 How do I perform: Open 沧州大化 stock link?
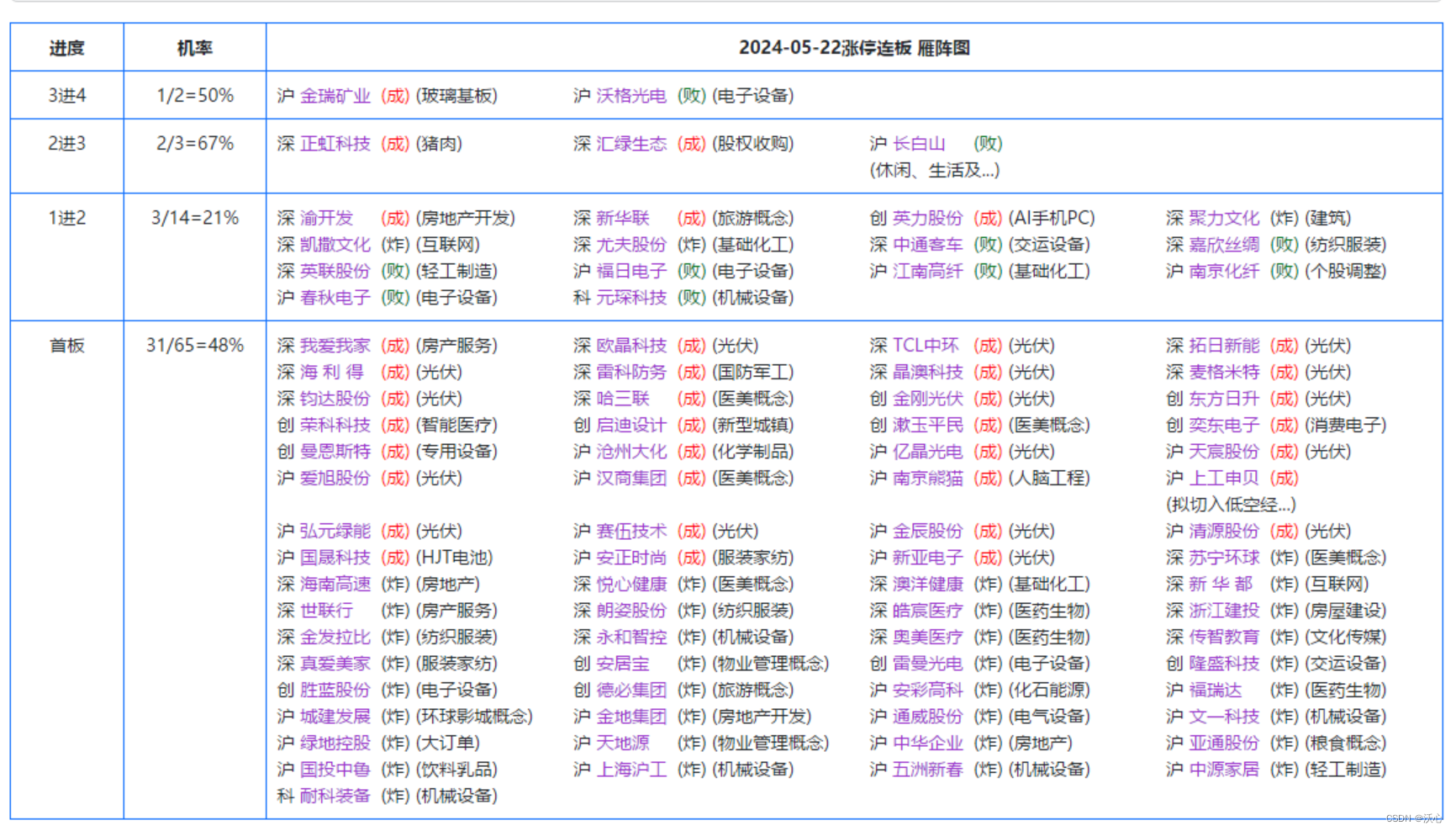[631, 452]
